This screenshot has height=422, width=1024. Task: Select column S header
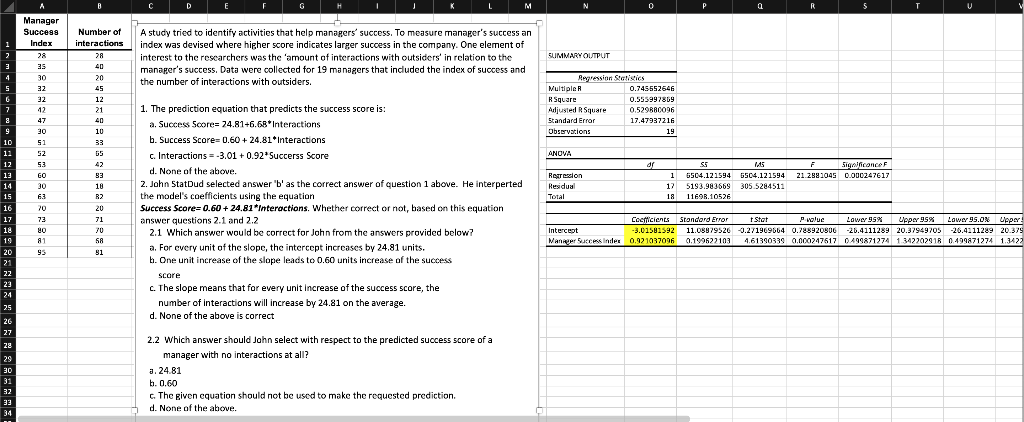865,5
